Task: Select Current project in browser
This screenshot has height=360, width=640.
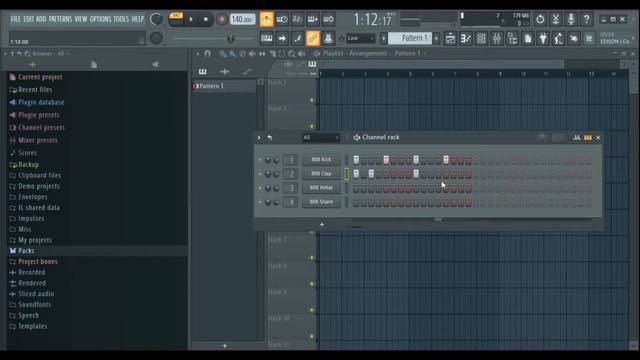Action: pyautogui.click(x=40, y=77)
